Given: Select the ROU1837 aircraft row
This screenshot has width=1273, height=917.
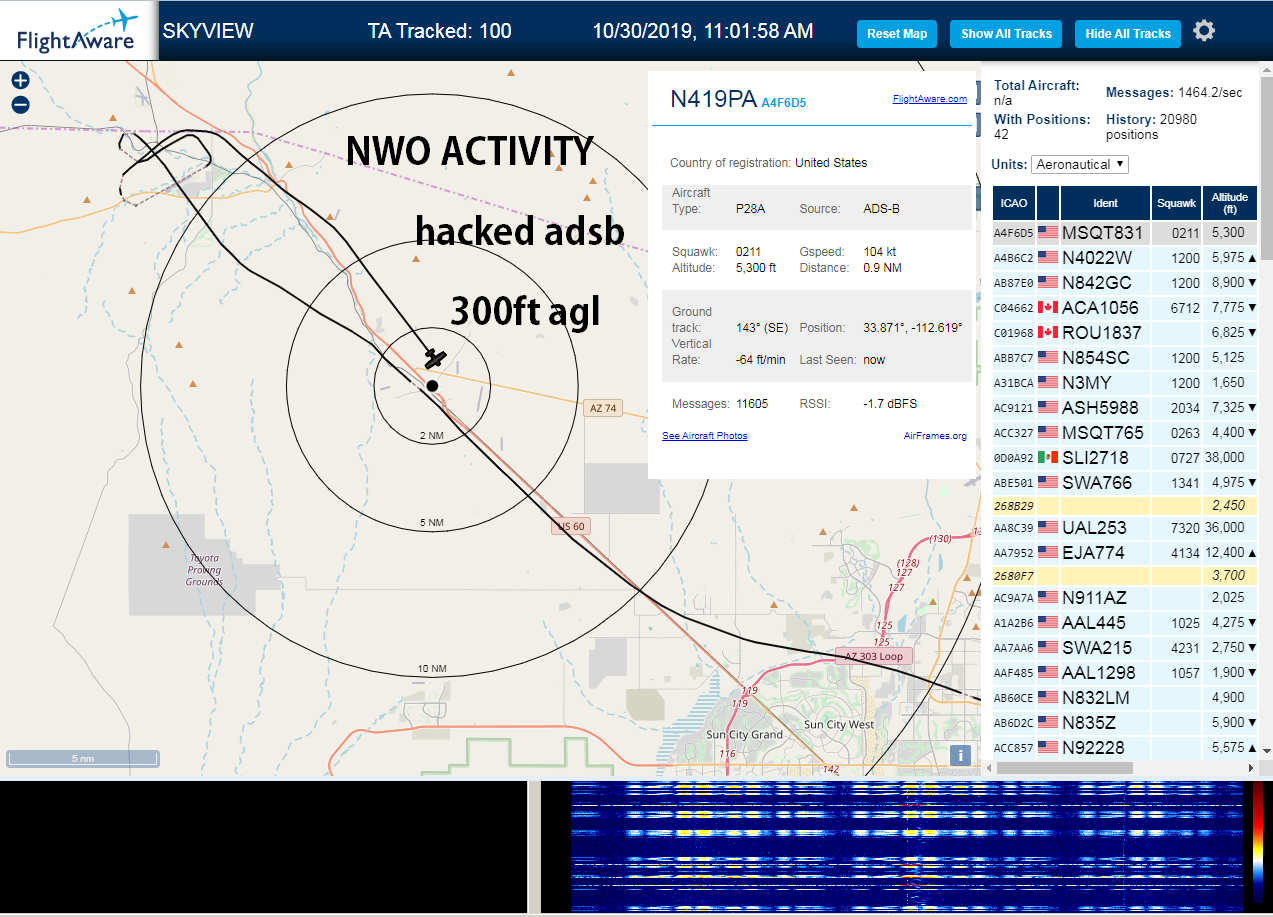Looking at the screenshot, I should [x=1125, y=332].
